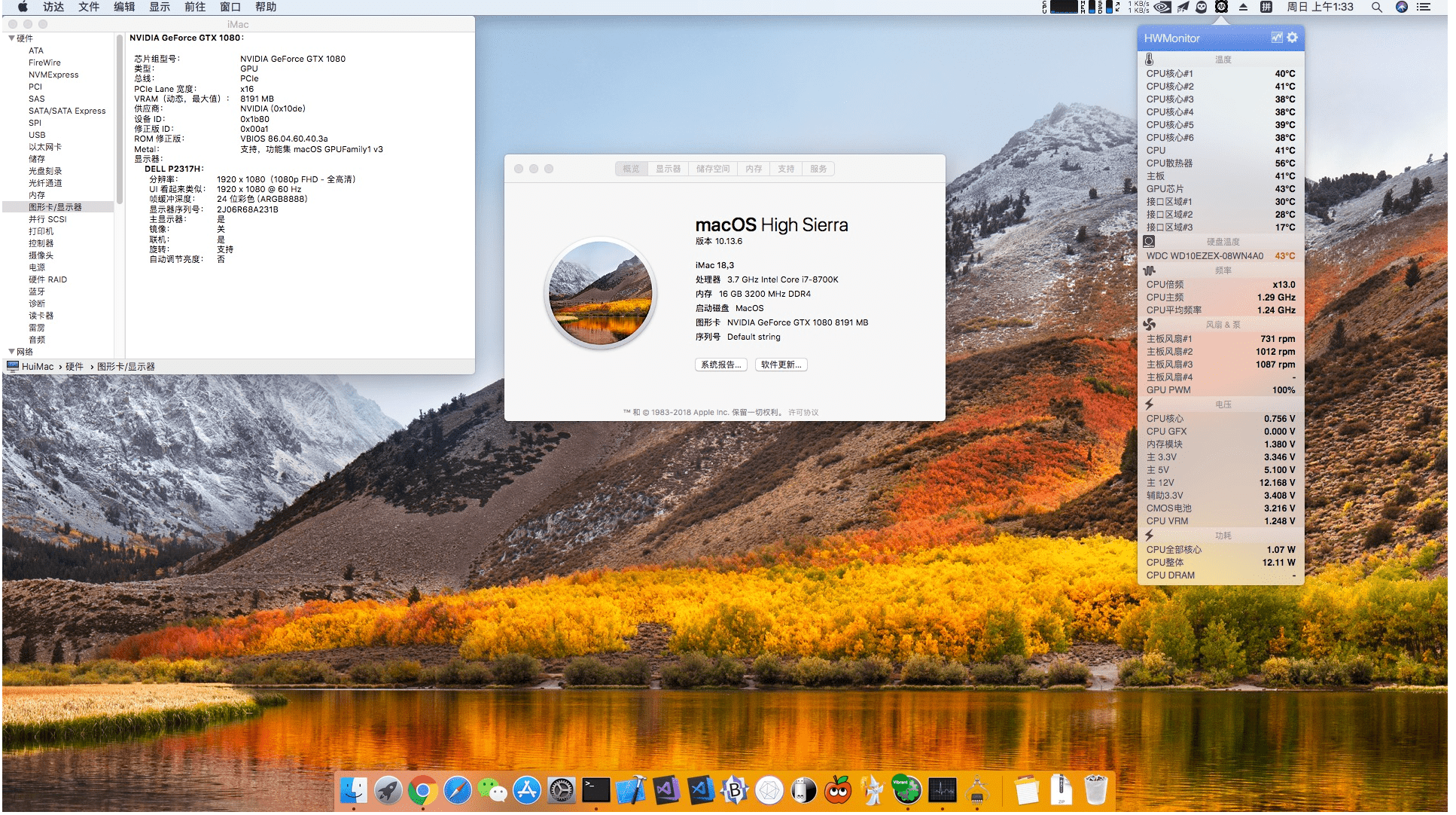Viewport: 1456px width, 815px height.
Task: Switch to the 内存 tab
Action: click(x=754, y=169)
